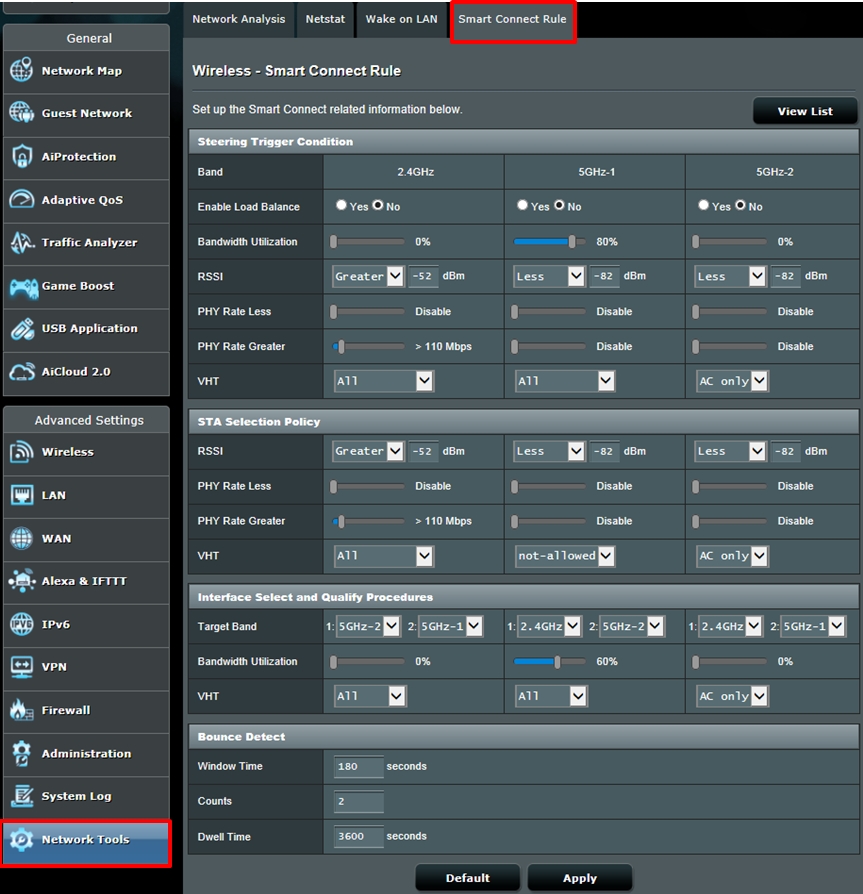Click the AiCloud 2.0 cloud icon
Viewport: 863px width, 894px height.
(x=22, y=372)
